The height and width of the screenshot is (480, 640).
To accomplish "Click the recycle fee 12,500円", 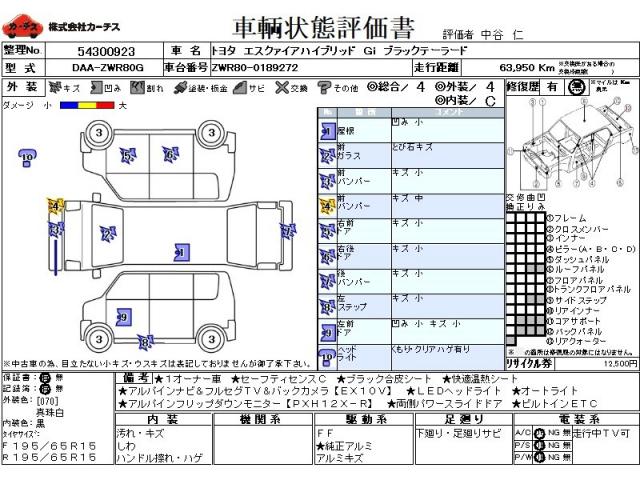I will coord(620,363).
